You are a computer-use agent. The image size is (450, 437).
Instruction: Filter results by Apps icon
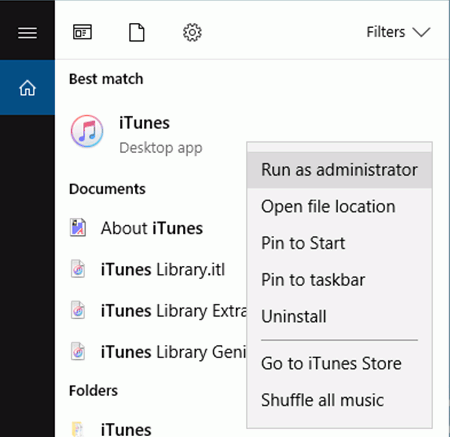82,32
